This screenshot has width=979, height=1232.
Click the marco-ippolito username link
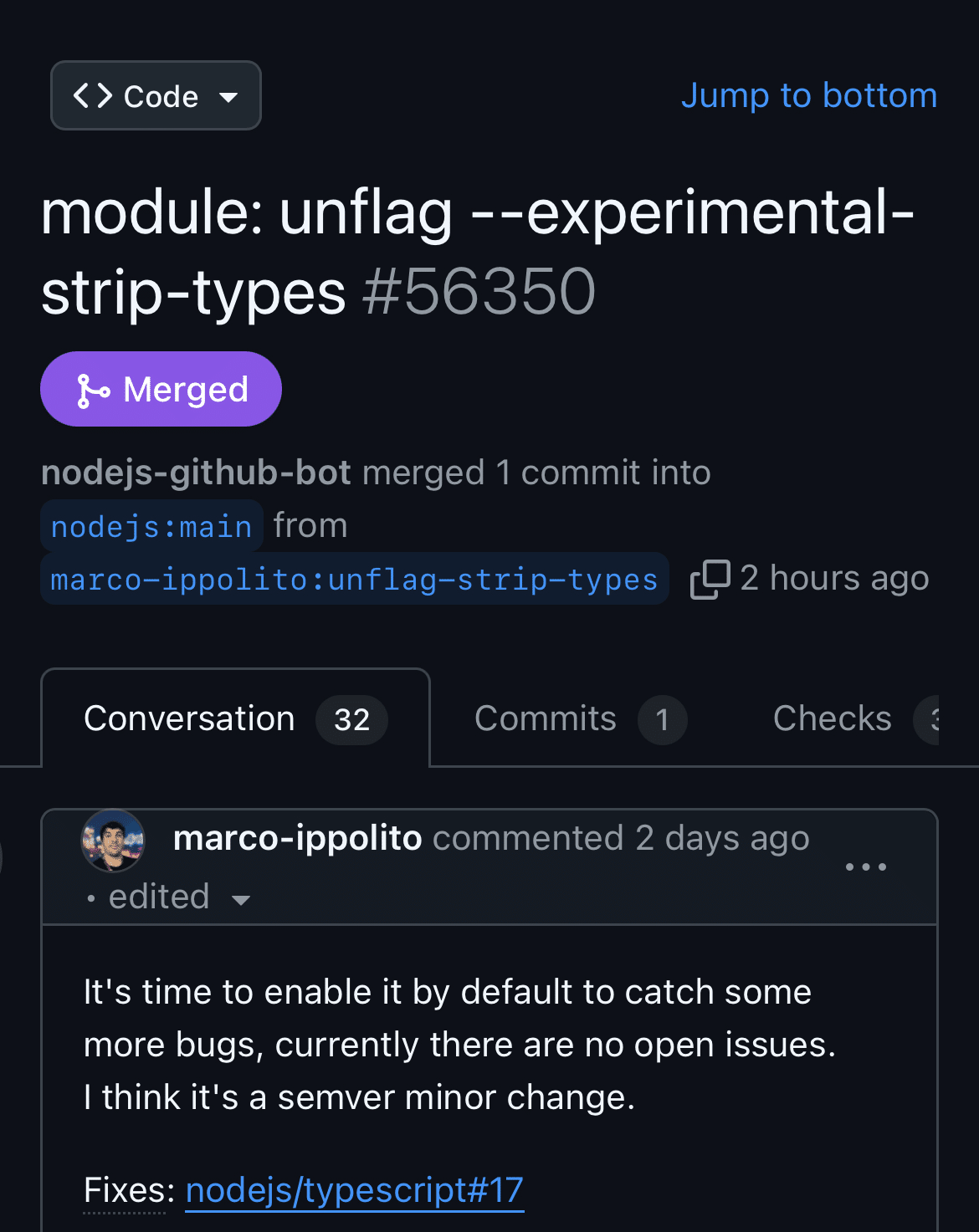(297, 839)
